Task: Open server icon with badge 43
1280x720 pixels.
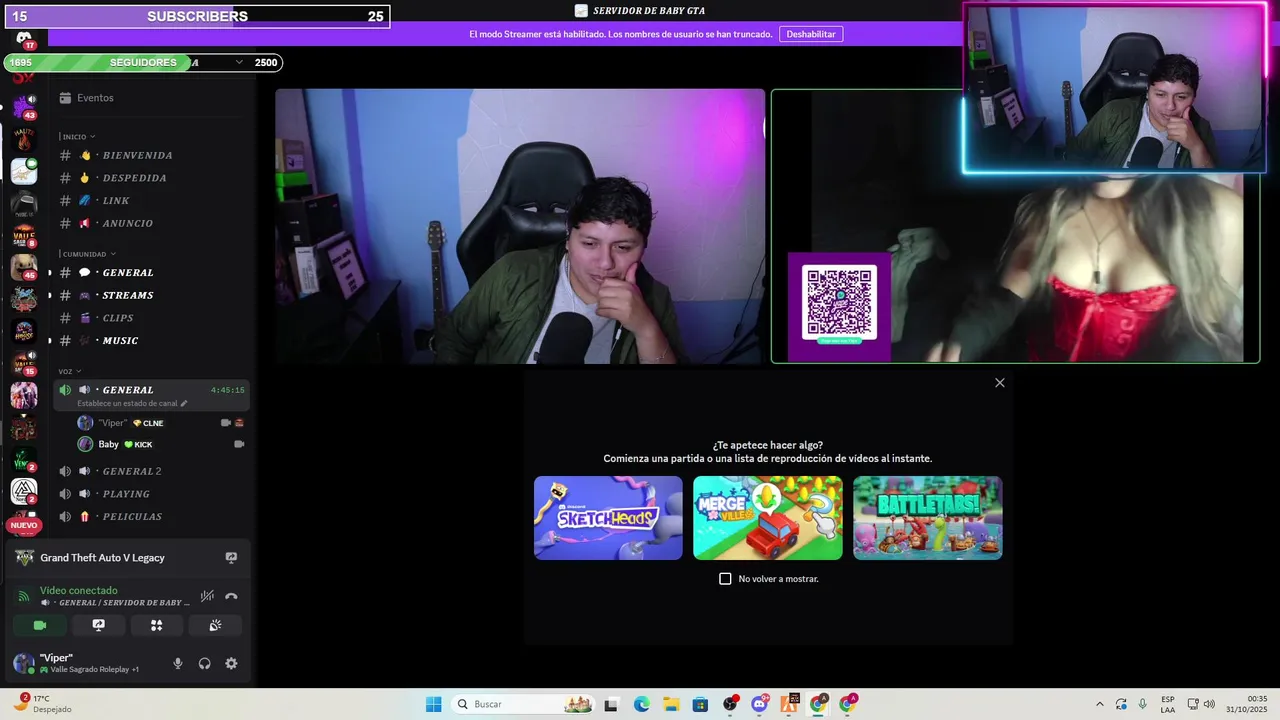Action: coord(24,106)
